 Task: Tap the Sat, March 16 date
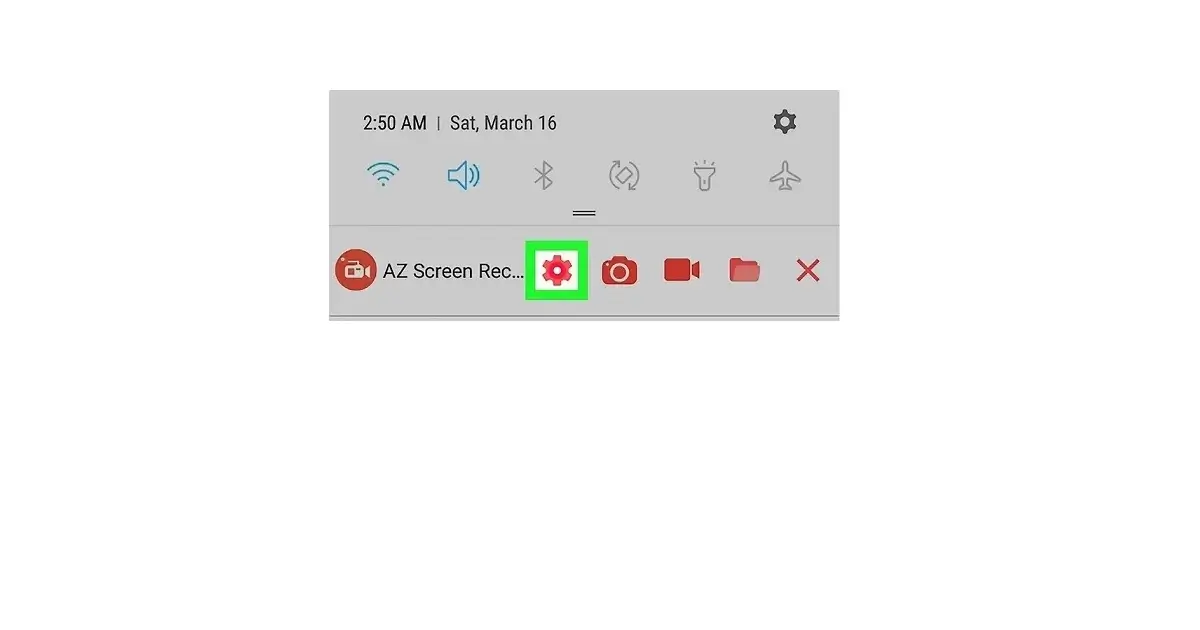503,123
